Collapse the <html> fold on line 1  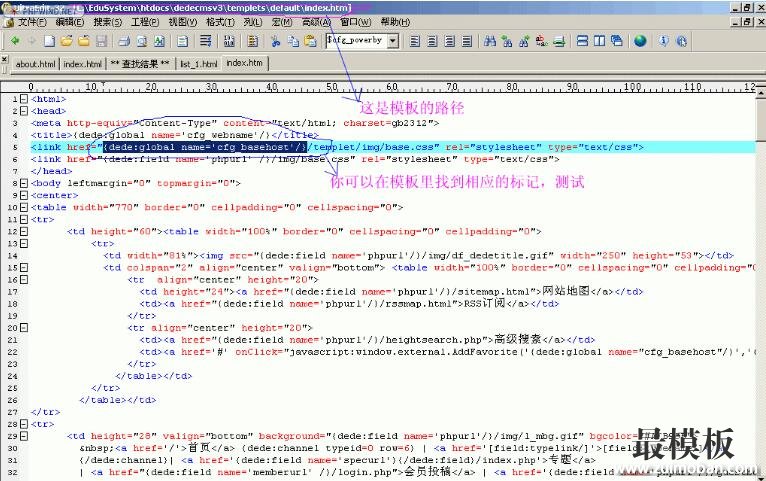[x=23, y=100]
